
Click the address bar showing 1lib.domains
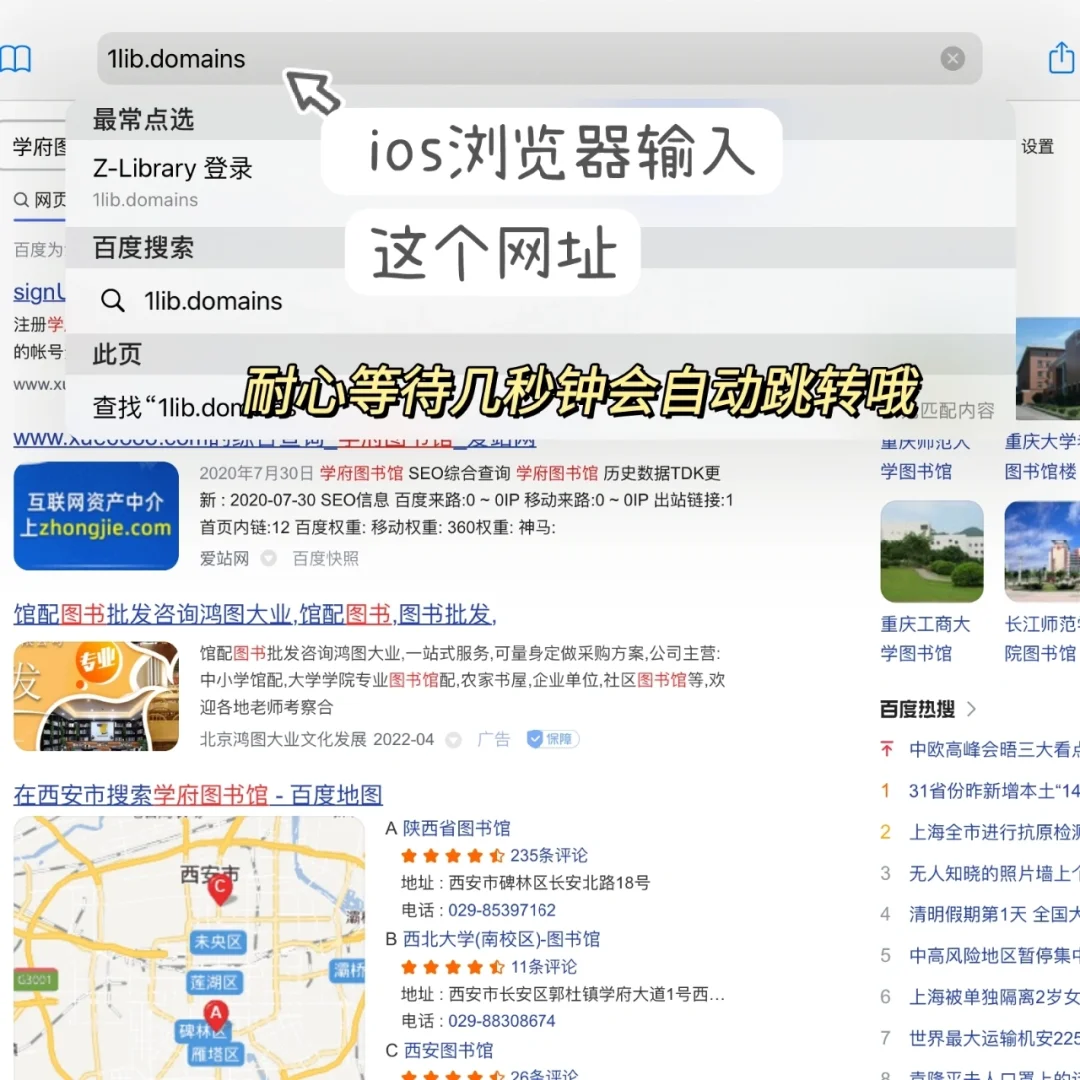539,59
